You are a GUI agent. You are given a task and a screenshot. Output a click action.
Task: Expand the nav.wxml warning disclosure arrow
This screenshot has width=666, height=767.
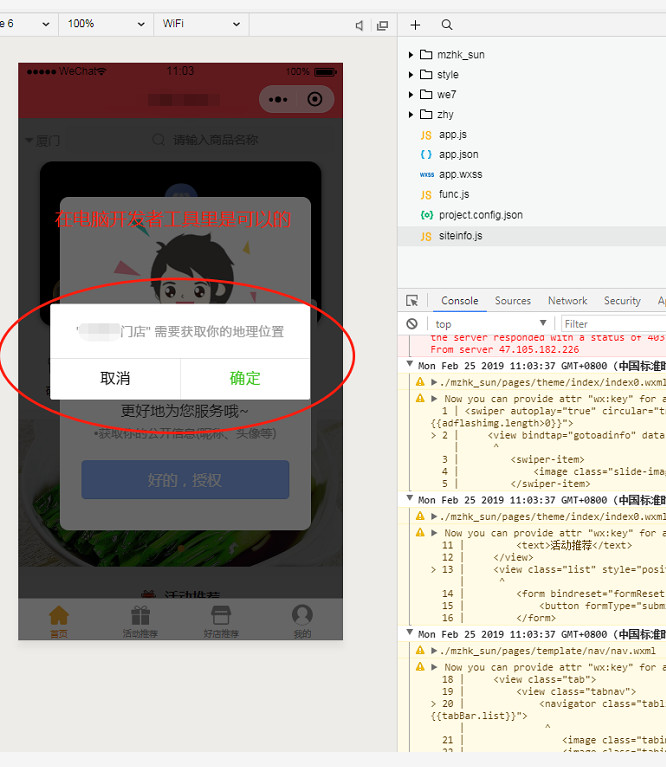434,651
